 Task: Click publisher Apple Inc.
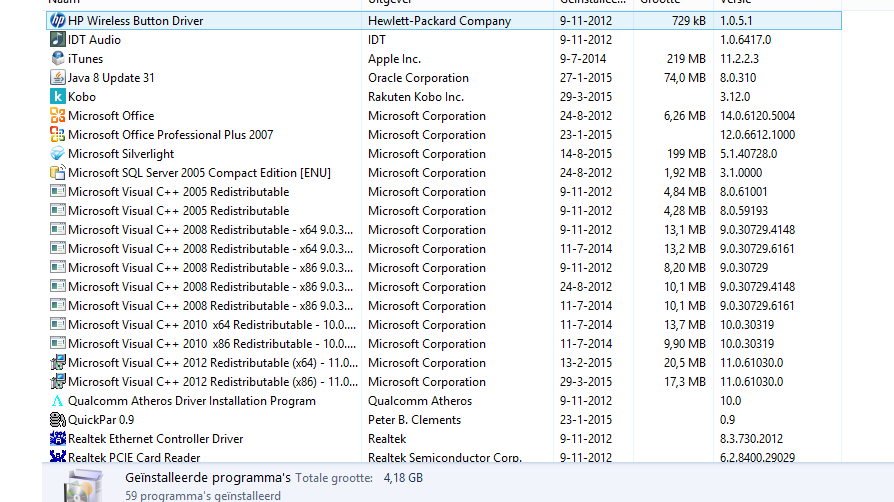tap(394, 59)
